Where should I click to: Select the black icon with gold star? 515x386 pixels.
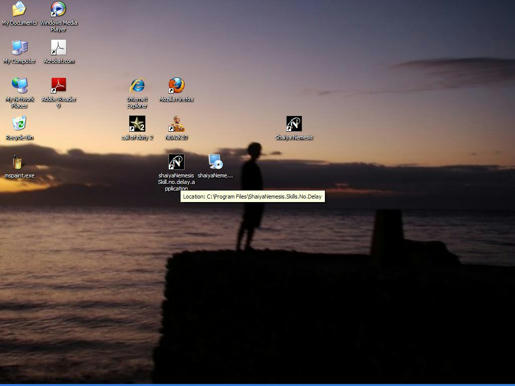pyautogui.click(x=137, y=124)
